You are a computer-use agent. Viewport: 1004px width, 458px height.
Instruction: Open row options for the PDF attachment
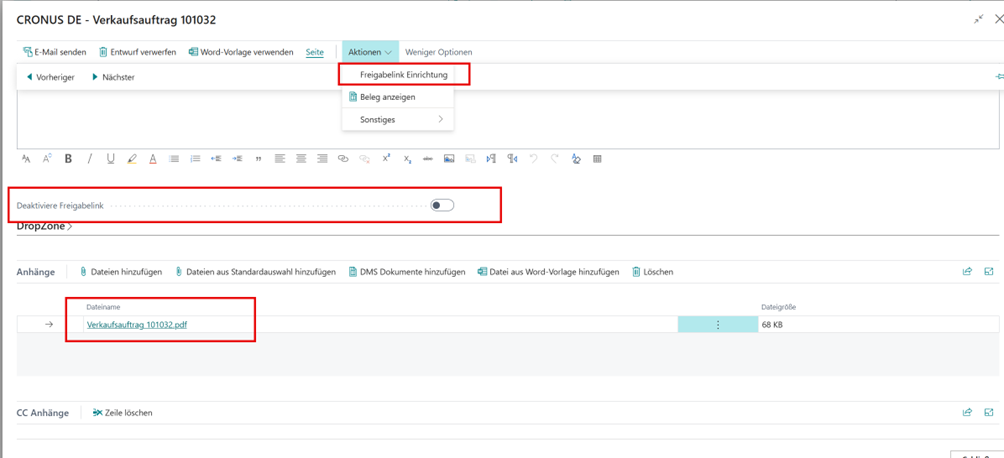(x=717, y=325)
